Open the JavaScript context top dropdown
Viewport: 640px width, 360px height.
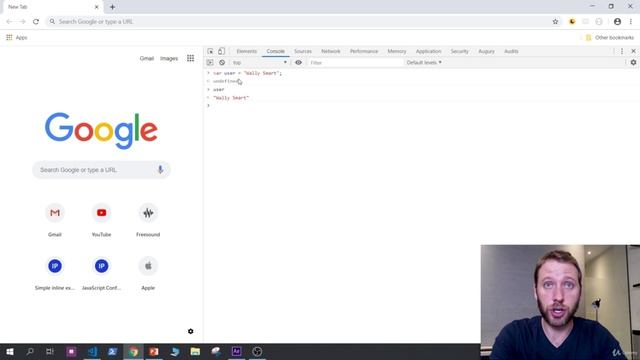pos(260,62)
